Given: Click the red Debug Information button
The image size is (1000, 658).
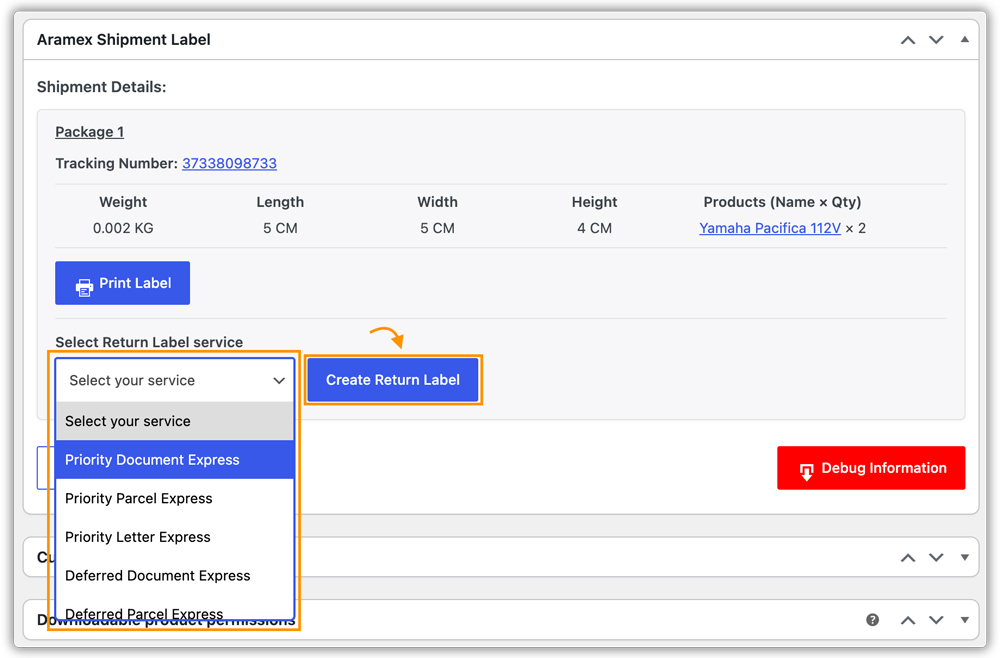Looking at the screenshot, I should tap(871, 468).
